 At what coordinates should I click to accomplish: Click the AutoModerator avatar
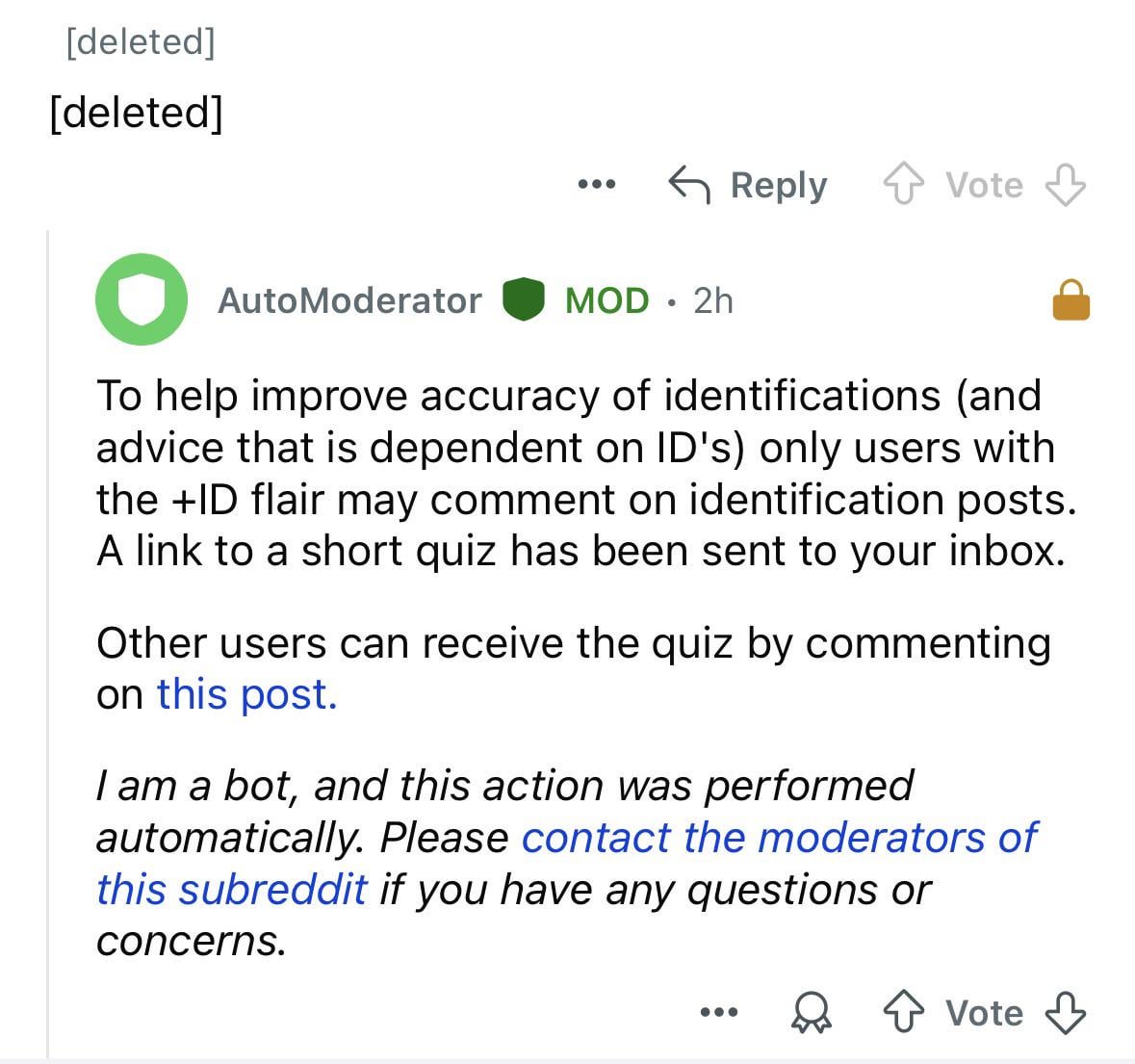141,299
